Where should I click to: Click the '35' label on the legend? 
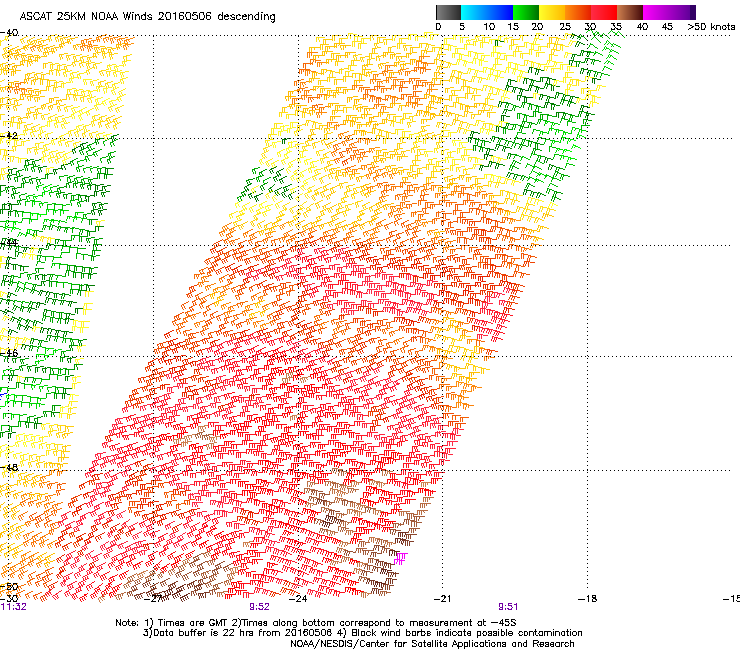pyautogui.click(x=616, y=27)
